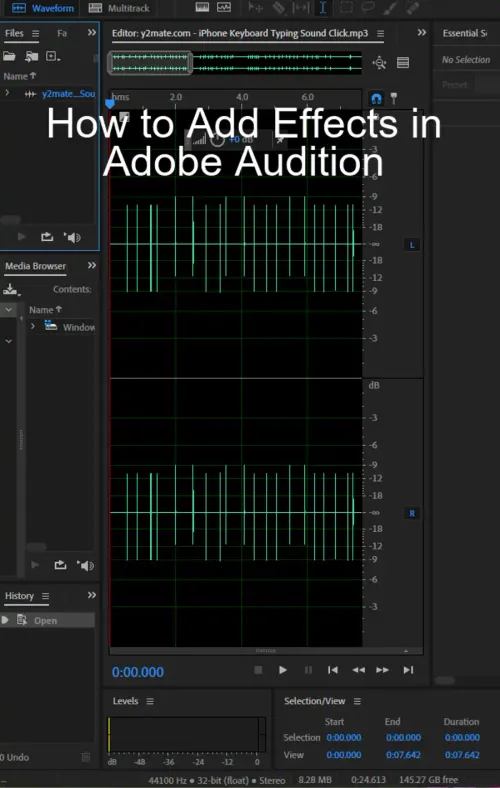
Task: Select the Lasso Selection tool
Action: (x=368, y=8)
